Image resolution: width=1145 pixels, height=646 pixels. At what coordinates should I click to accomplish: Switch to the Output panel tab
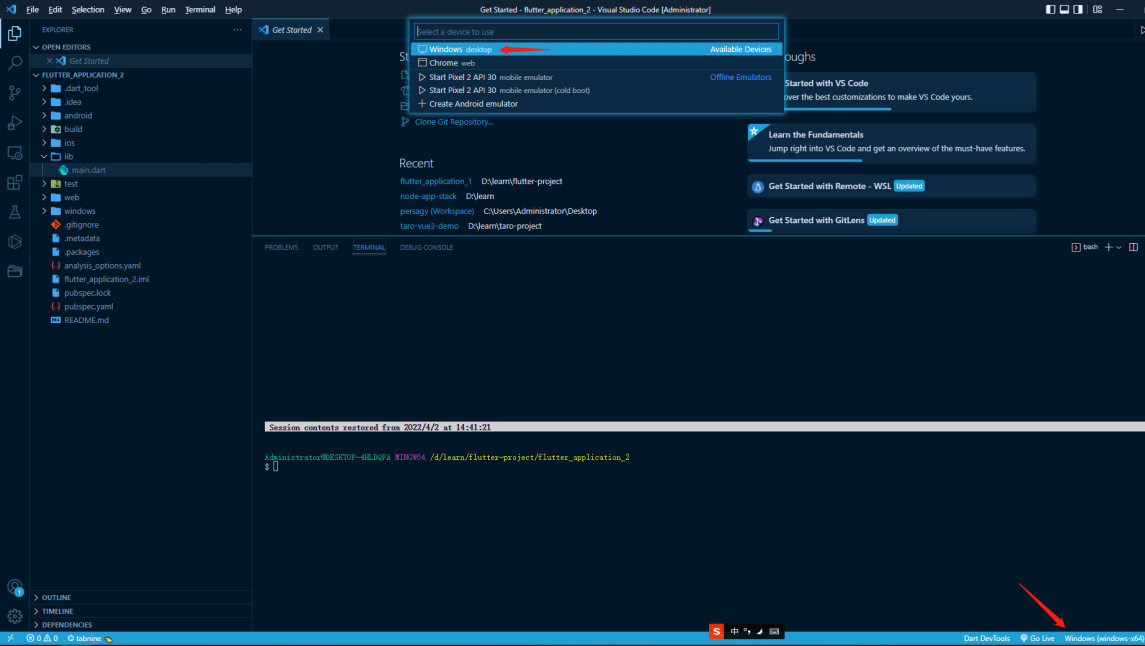[326, 247]
